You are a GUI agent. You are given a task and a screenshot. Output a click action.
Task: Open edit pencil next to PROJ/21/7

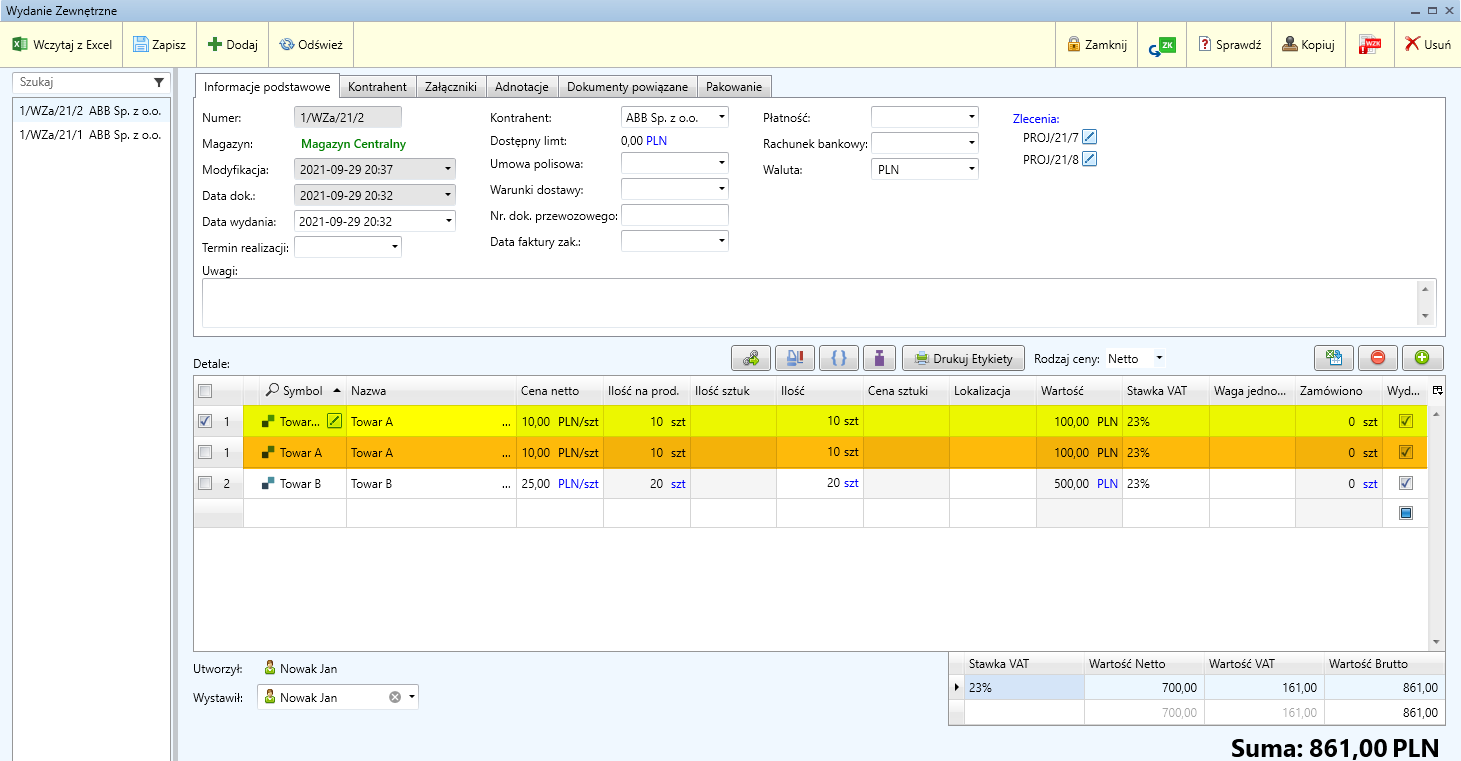tap(1090, 137)
